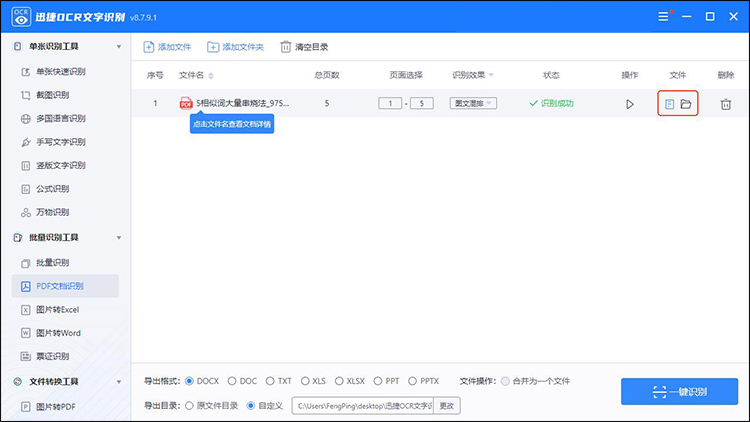Click the add file plus icon
The image size is (750, 422).
click(149, 47)
